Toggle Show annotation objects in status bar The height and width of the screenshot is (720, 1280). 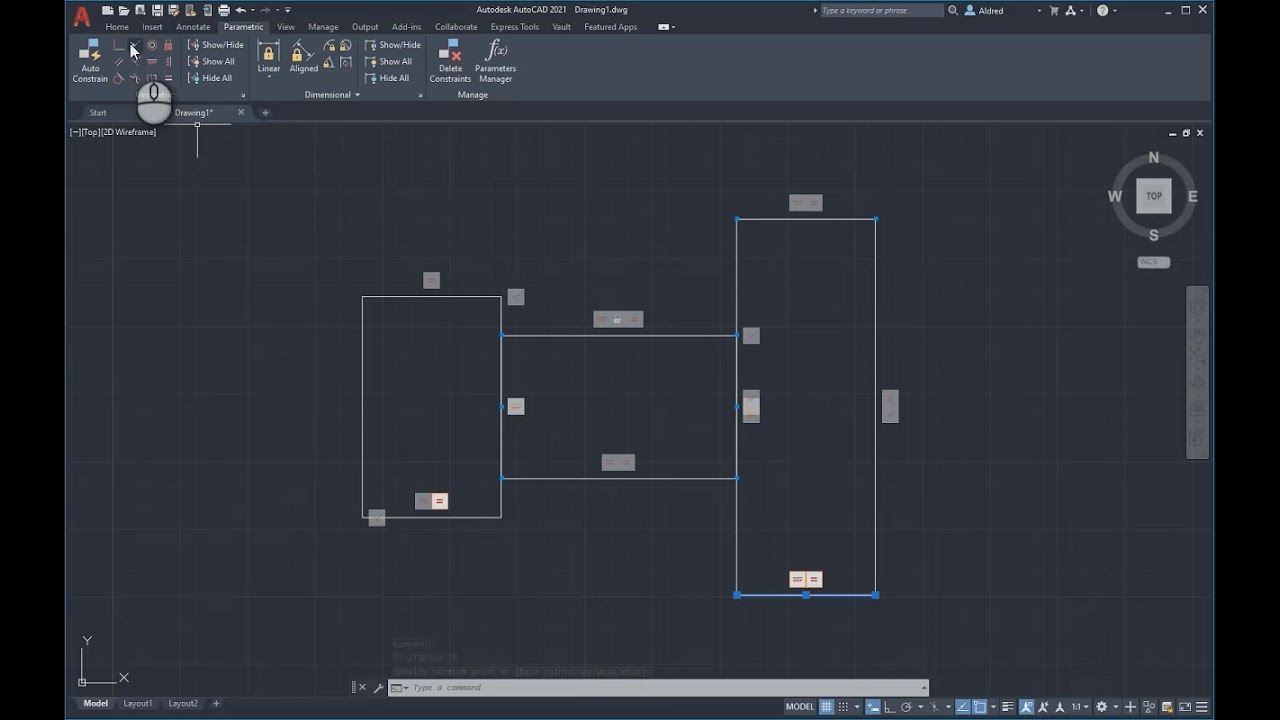(x=1027, y=707)
